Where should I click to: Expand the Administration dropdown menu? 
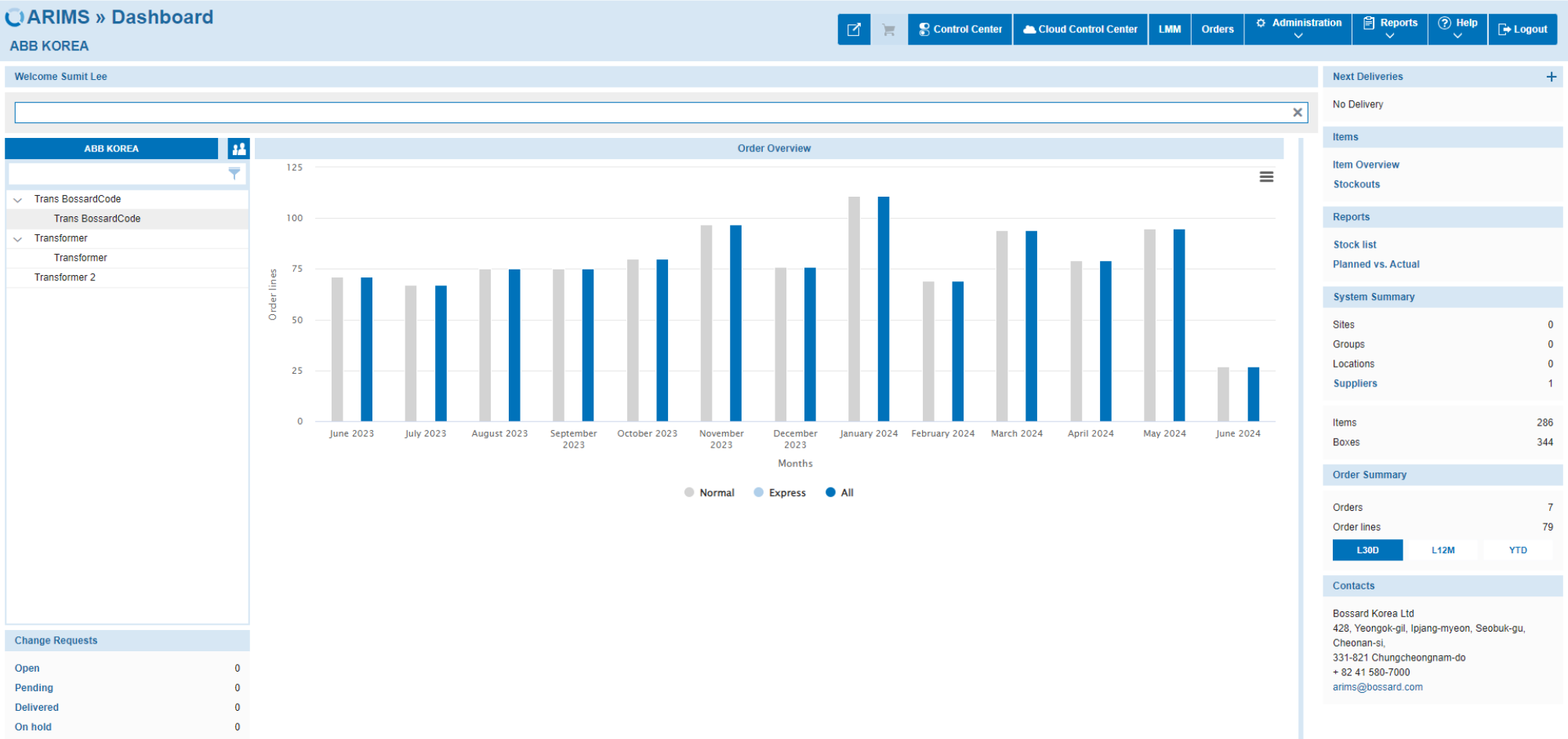coord(1298,30)
